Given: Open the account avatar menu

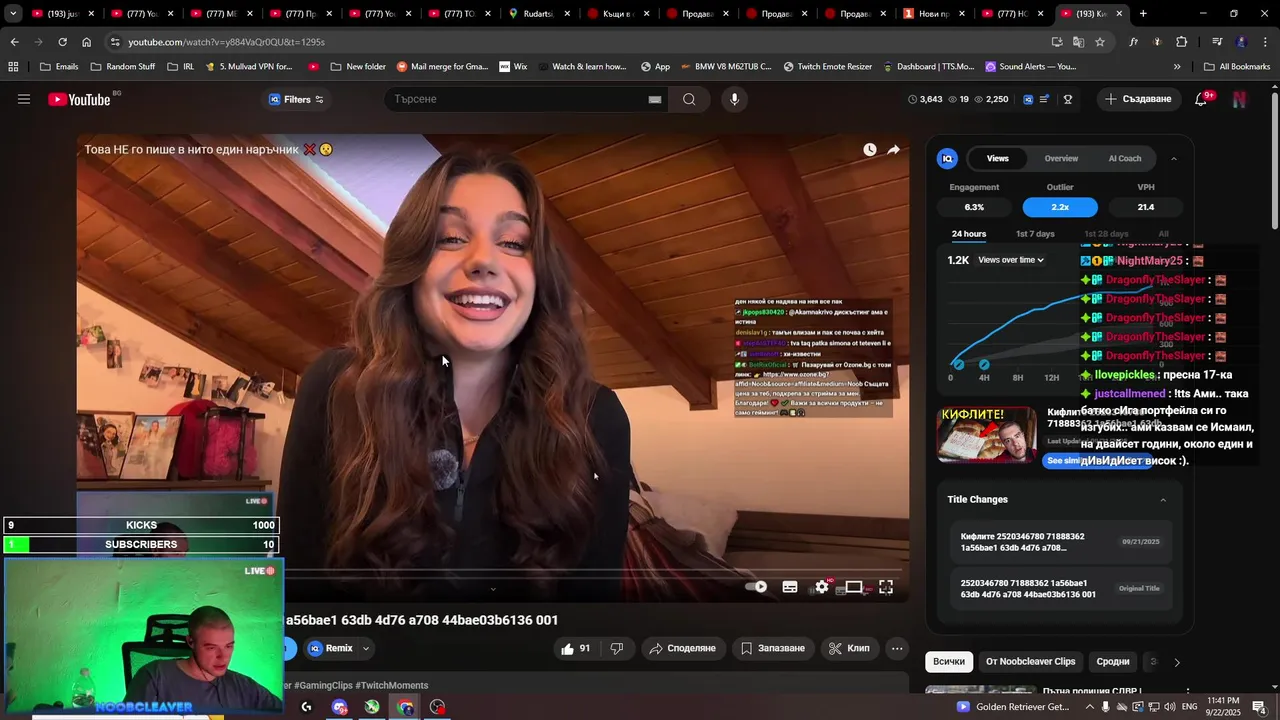Looking at the screenshot, I should pyautogui.click(x=1239, y=99).
